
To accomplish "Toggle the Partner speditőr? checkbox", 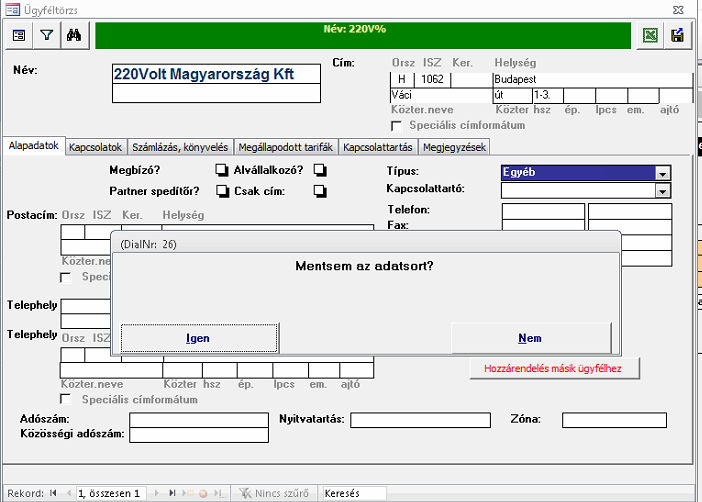I will tap(222, 191).
